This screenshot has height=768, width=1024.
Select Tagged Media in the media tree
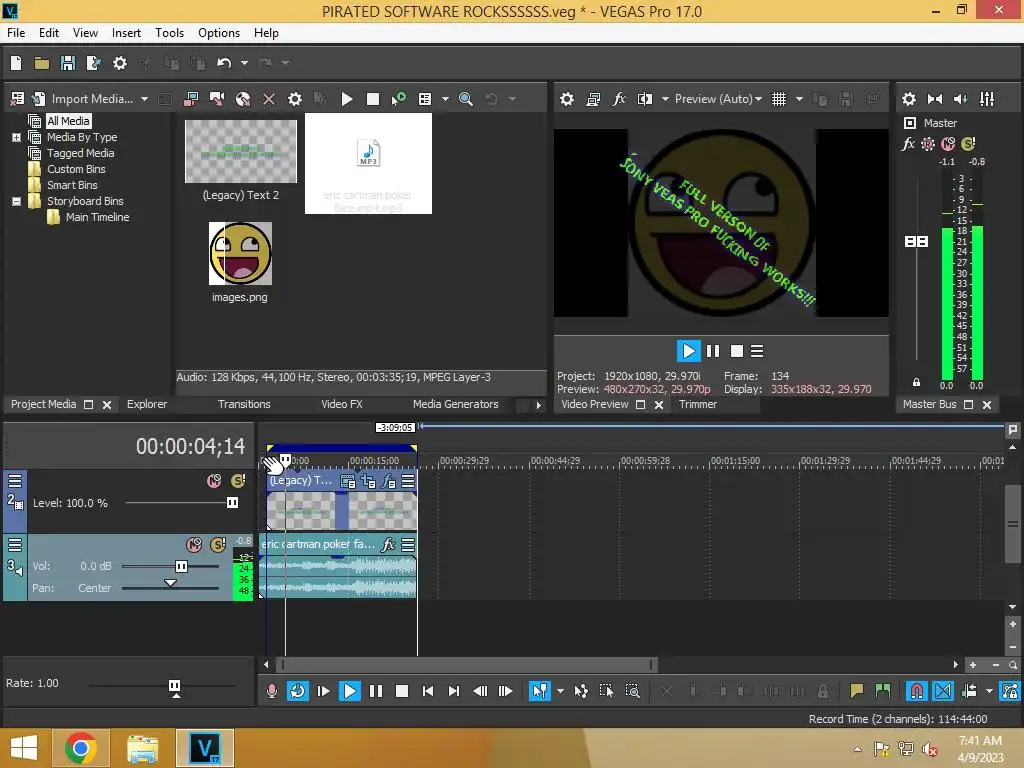[x=80, y=153]
